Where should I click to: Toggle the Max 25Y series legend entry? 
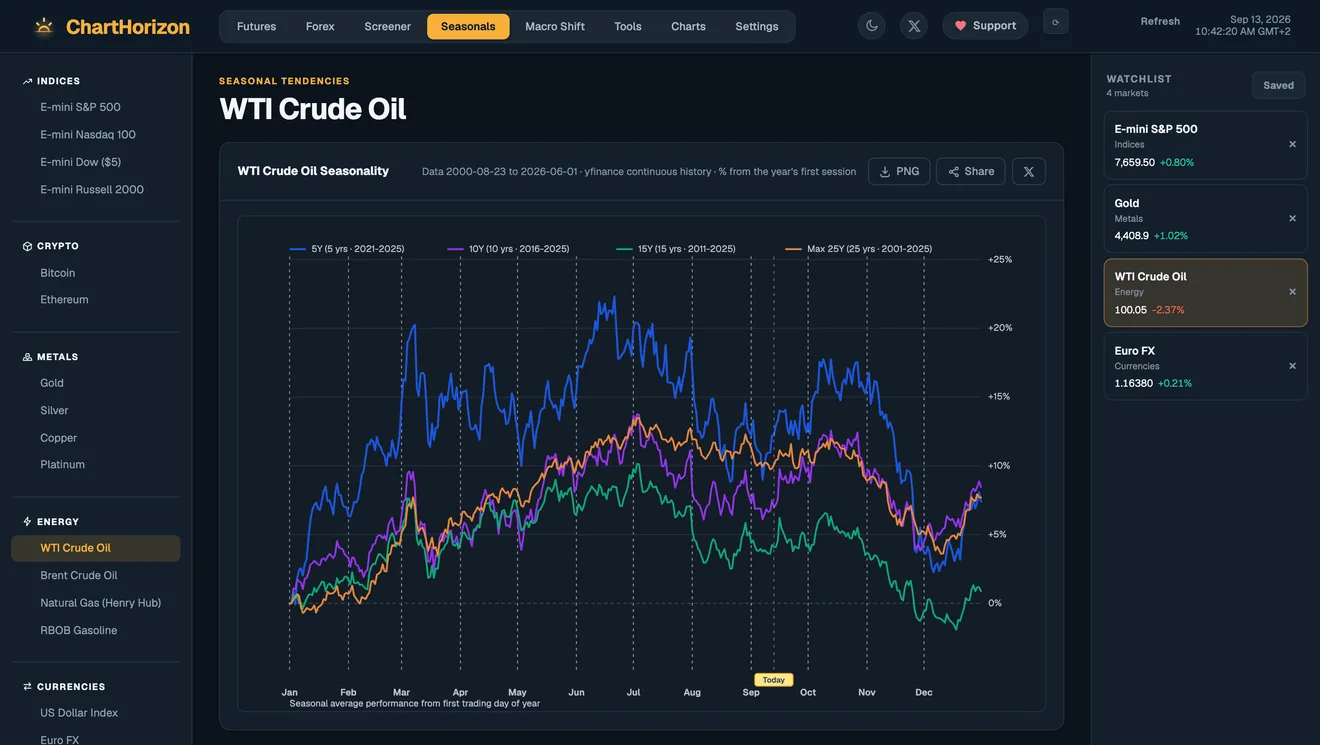coord(859,249)
